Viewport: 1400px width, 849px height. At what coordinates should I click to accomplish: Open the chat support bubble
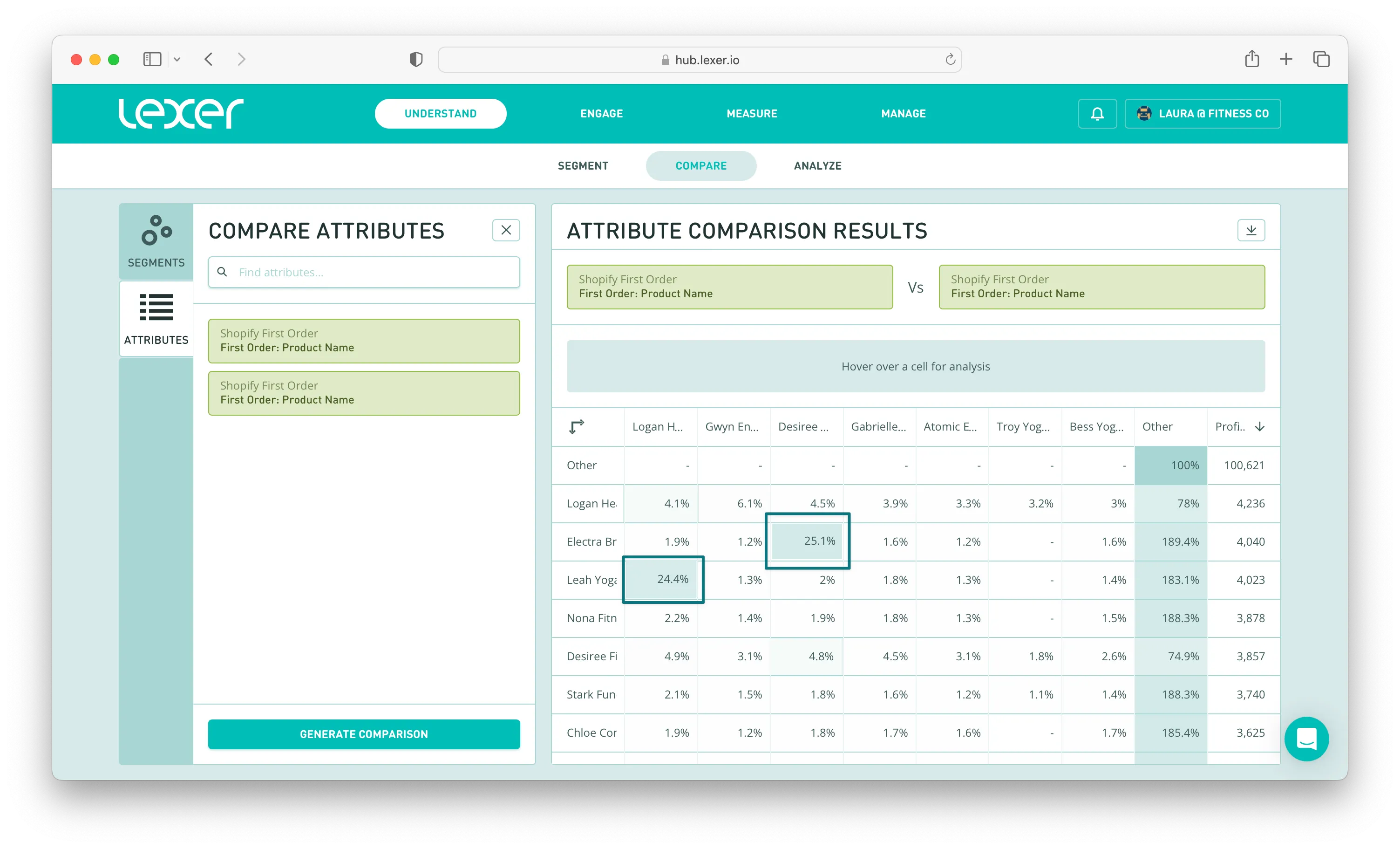pyautogui.click(x=1306, y=739)
